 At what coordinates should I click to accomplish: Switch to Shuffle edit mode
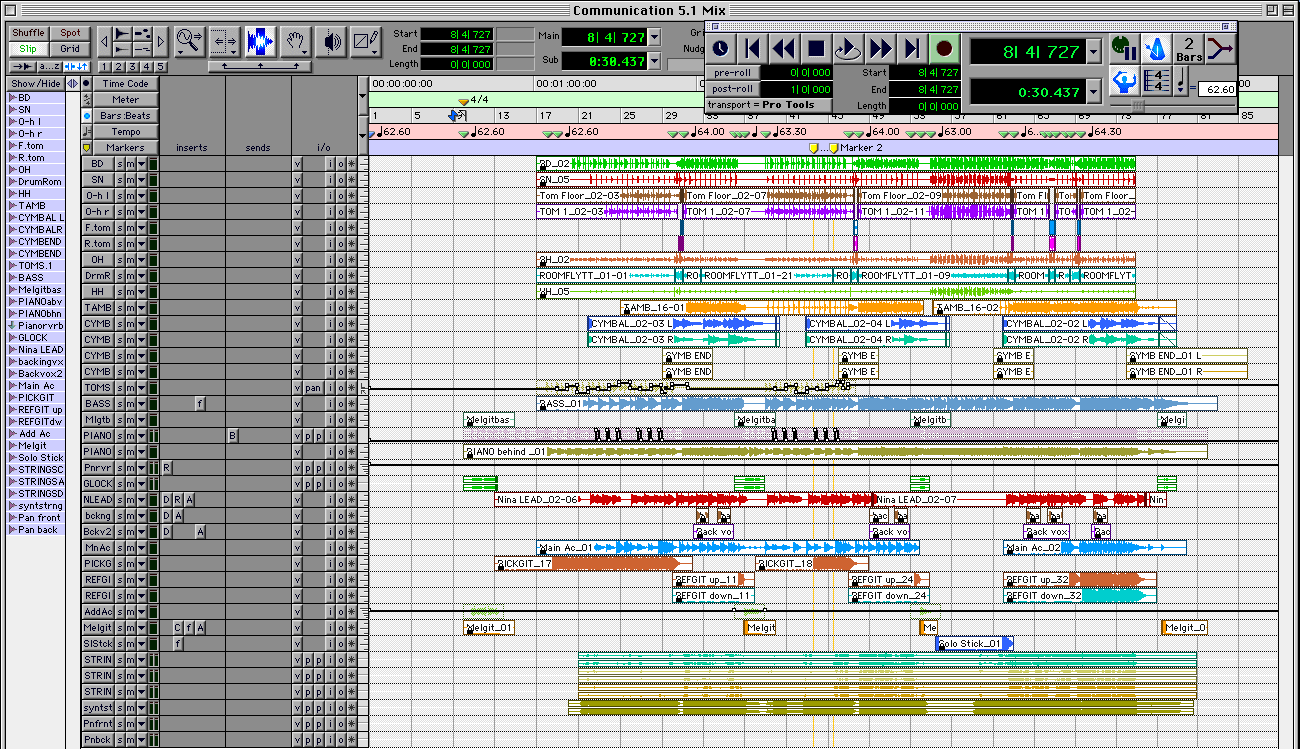pos(27,32)
